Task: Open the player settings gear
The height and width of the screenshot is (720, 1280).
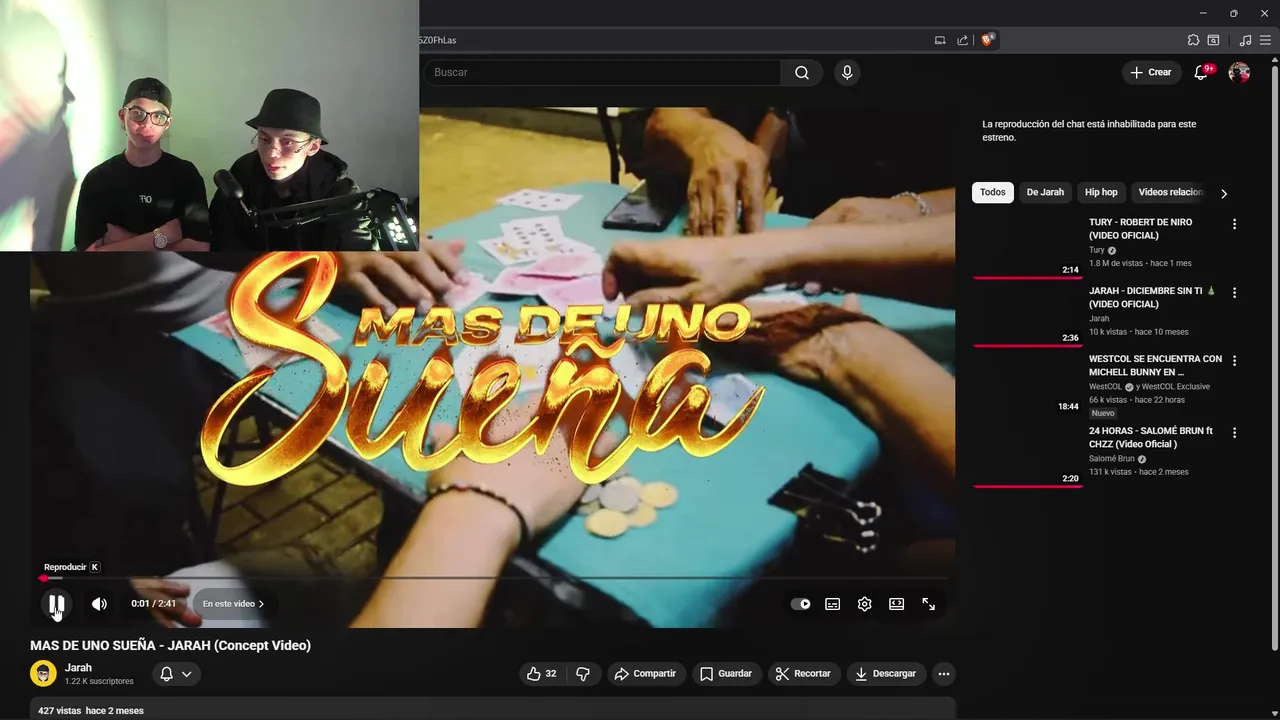Action: pos(864,604)
